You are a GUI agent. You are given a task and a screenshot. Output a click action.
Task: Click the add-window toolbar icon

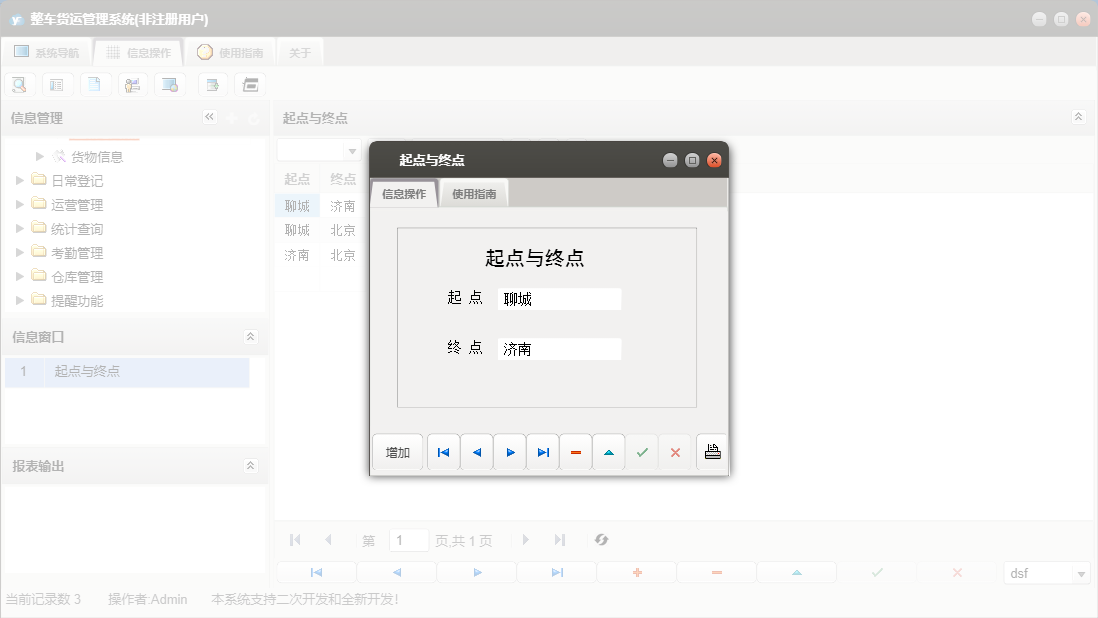pyautogui.click(x=212, y=84)
